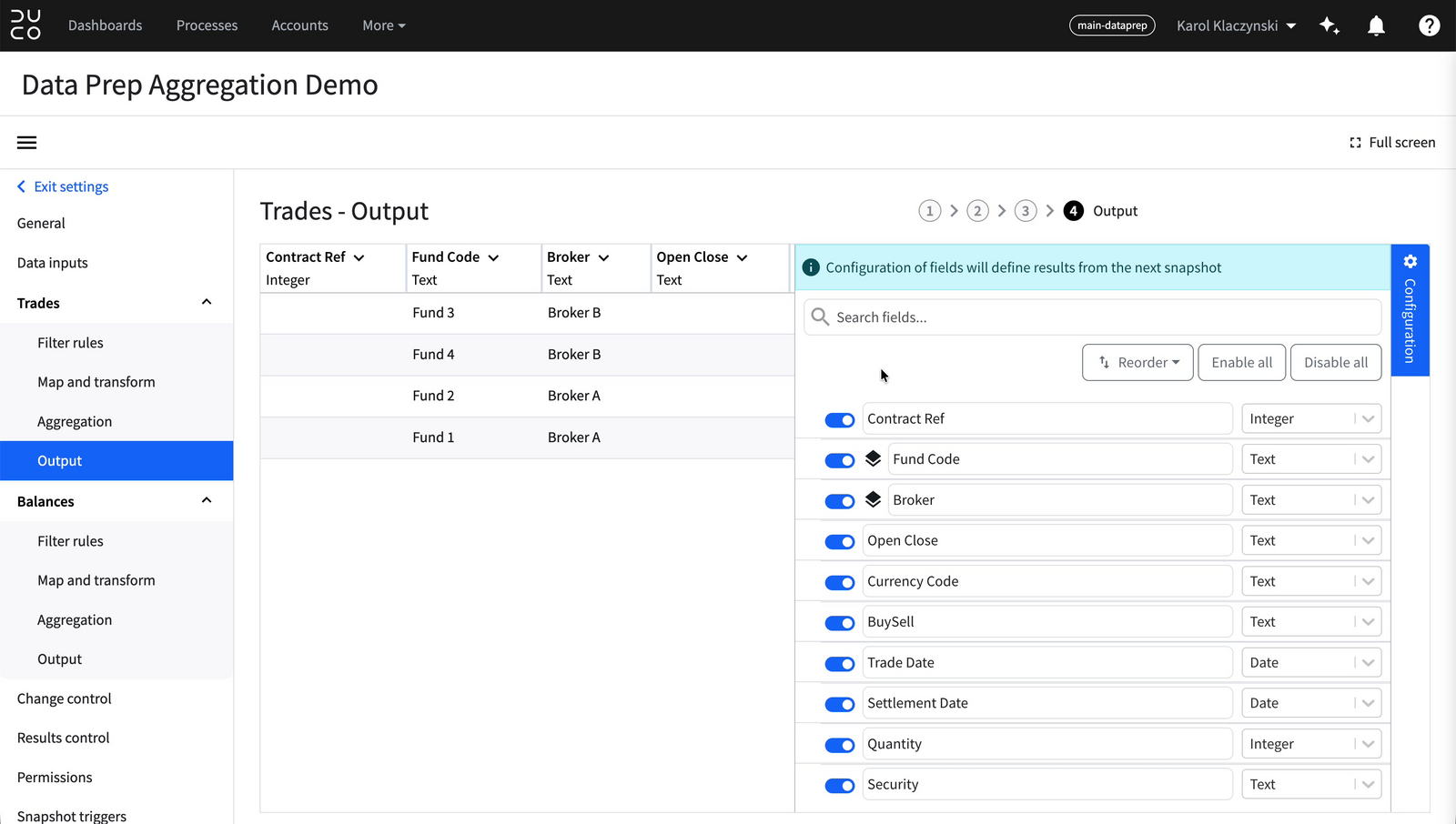Open Trades Aggregation settings
Viewport: 1456px width, 824px height.
75,421
